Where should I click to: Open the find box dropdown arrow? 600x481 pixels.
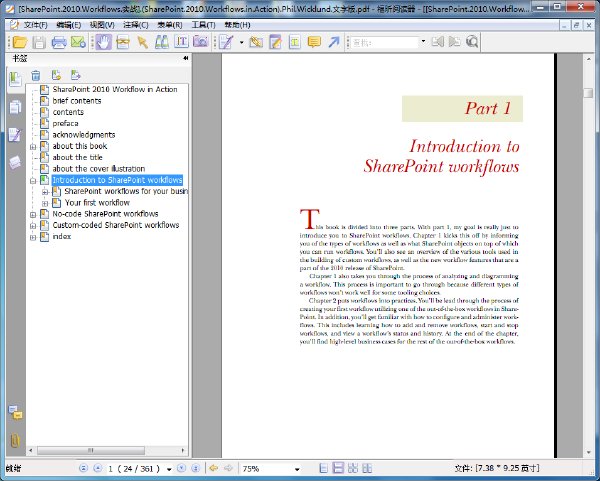point(423,41)
